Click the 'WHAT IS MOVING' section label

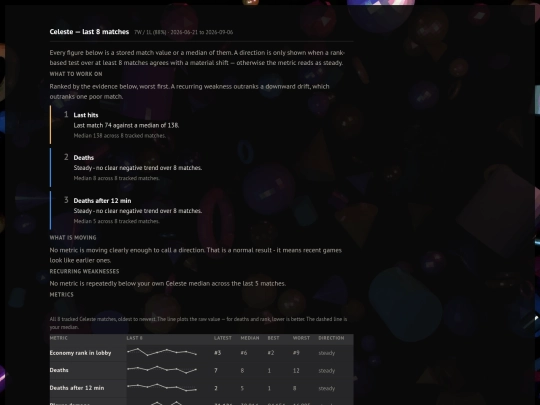(73, 238)
